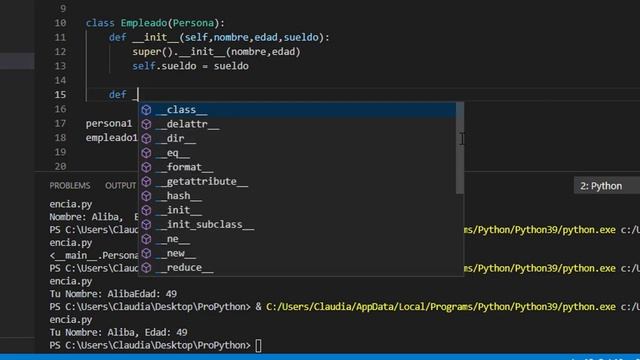Click the cube icon next to __getattribute__
This screenshot has width=640, height=360.
pos(147,181)
